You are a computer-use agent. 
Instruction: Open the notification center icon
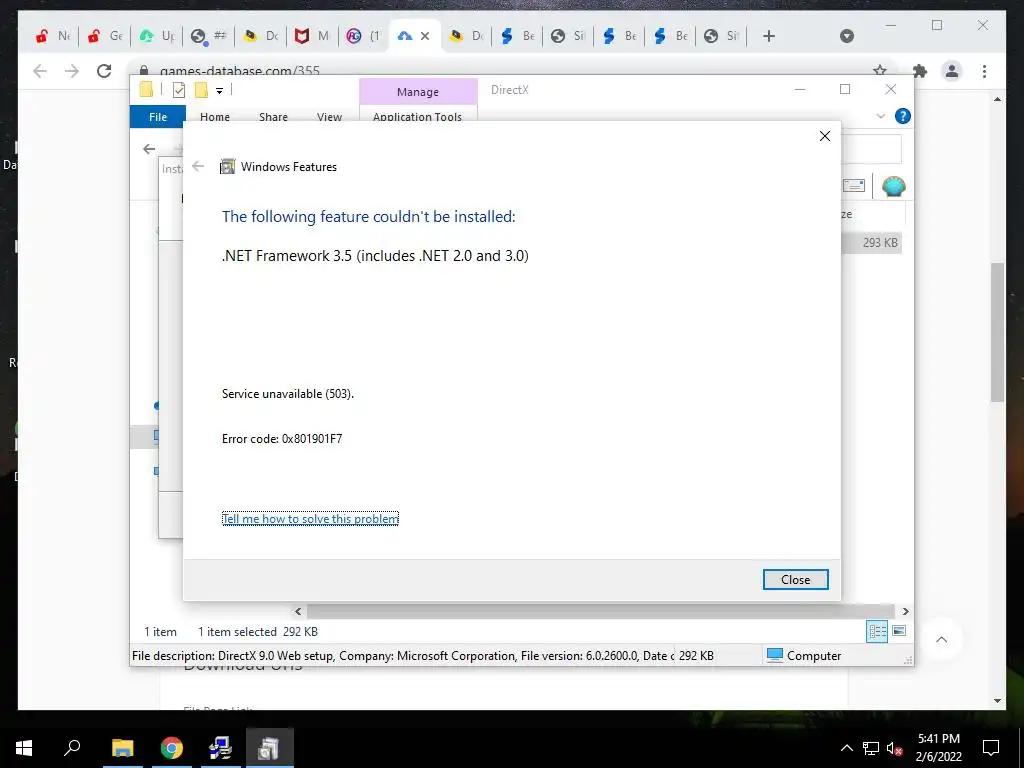click(991, 748)
